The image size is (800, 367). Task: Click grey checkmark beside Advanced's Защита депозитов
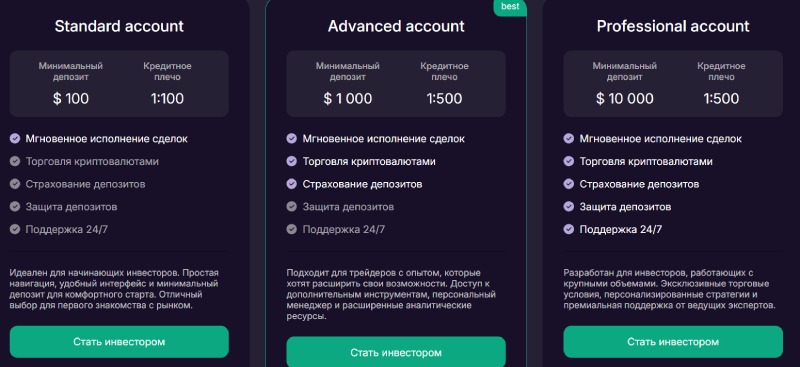tap(291, 207)
